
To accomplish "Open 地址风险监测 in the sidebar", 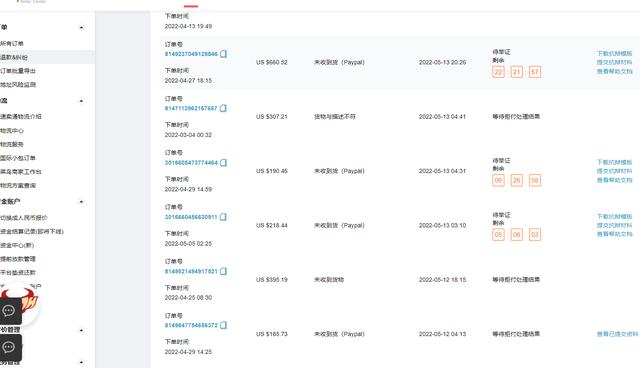I will [18, 84].
